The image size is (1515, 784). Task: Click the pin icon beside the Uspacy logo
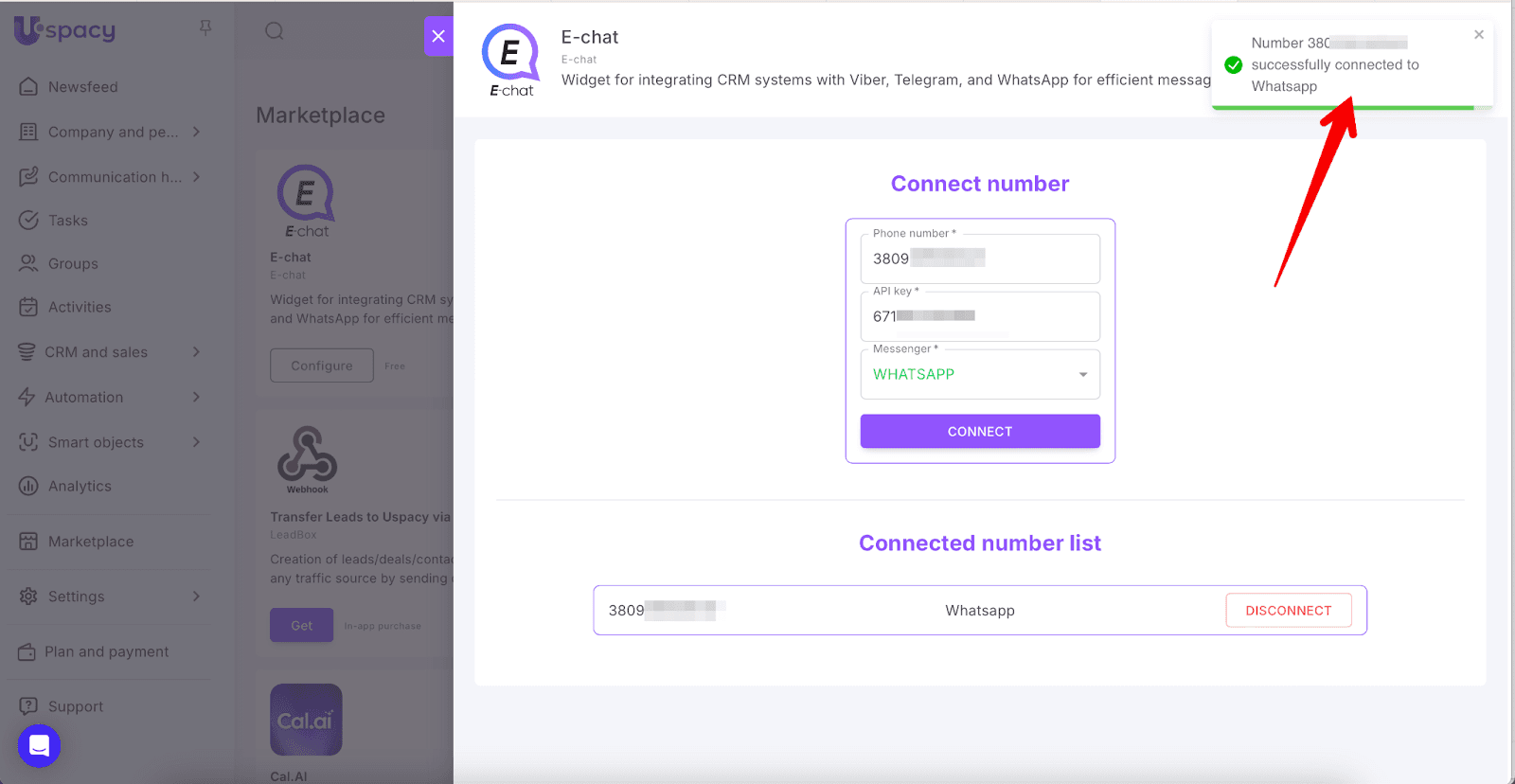coord(205,28)
